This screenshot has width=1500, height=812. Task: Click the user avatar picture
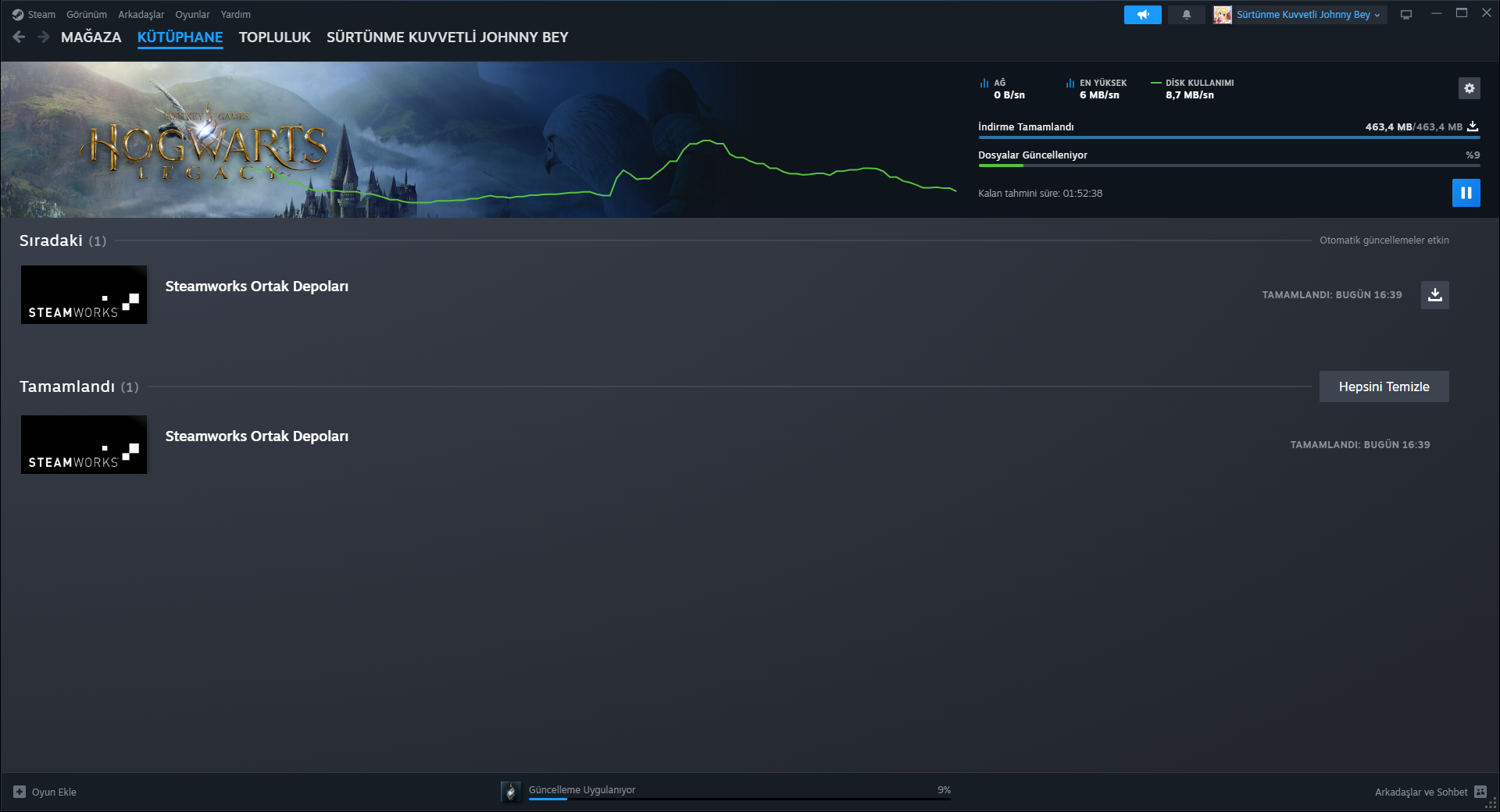point(1222,15)
